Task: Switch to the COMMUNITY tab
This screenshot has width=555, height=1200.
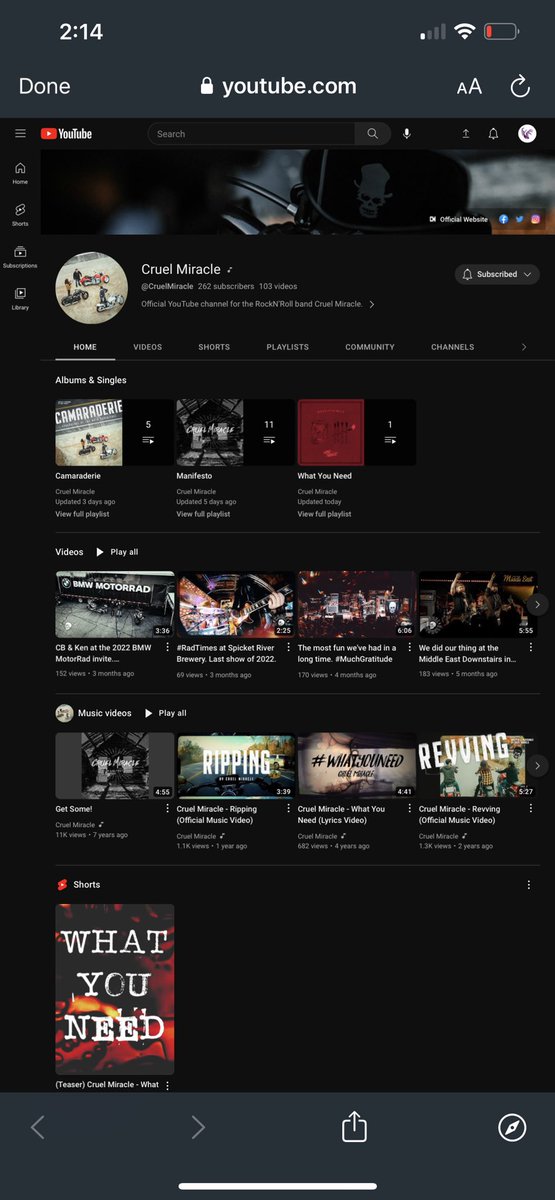Action: point(370,347)
